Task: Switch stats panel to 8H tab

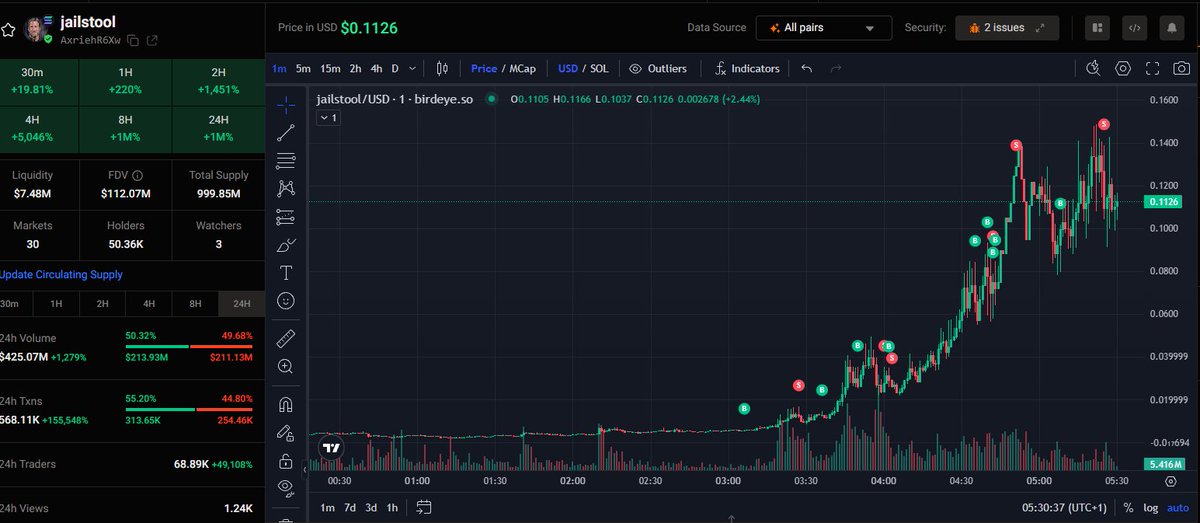Action: point(195,303)
